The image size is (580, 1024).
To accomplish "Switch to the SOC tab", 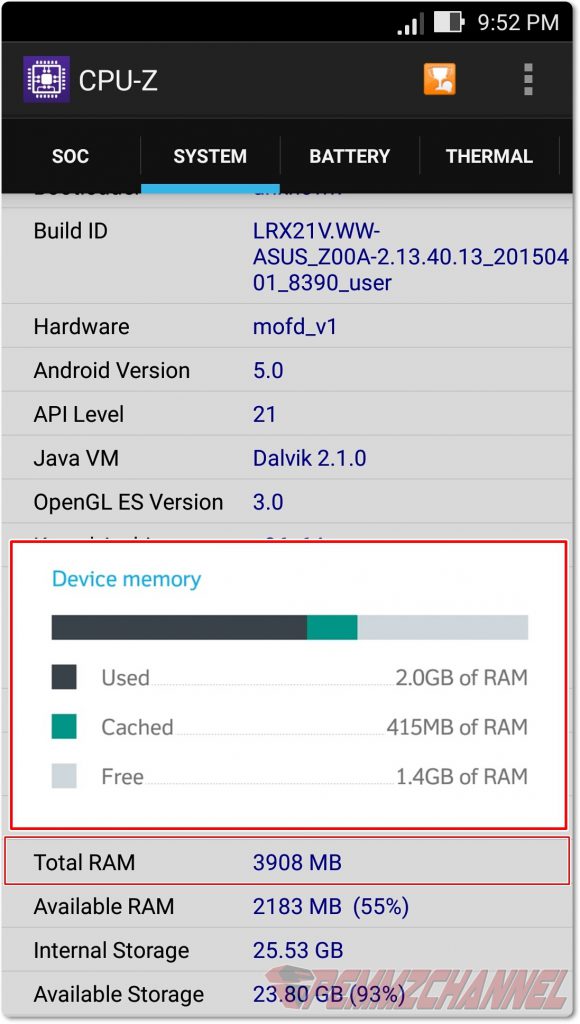I will click(x=70, y=156).
